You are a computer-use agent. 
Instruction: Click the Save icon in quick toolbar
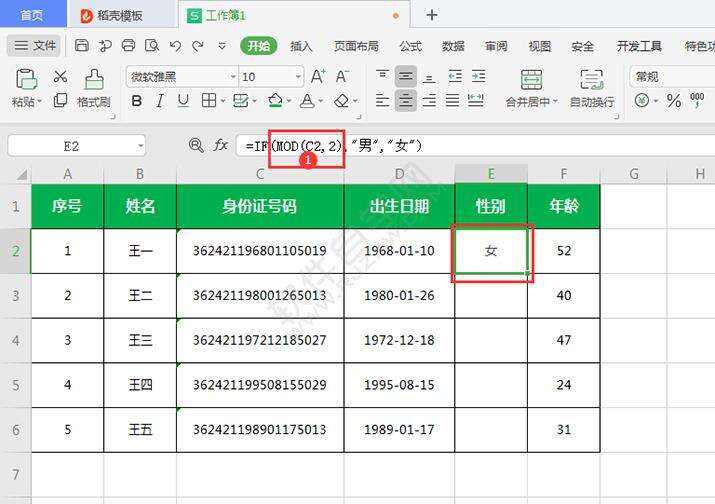[82, 45]
